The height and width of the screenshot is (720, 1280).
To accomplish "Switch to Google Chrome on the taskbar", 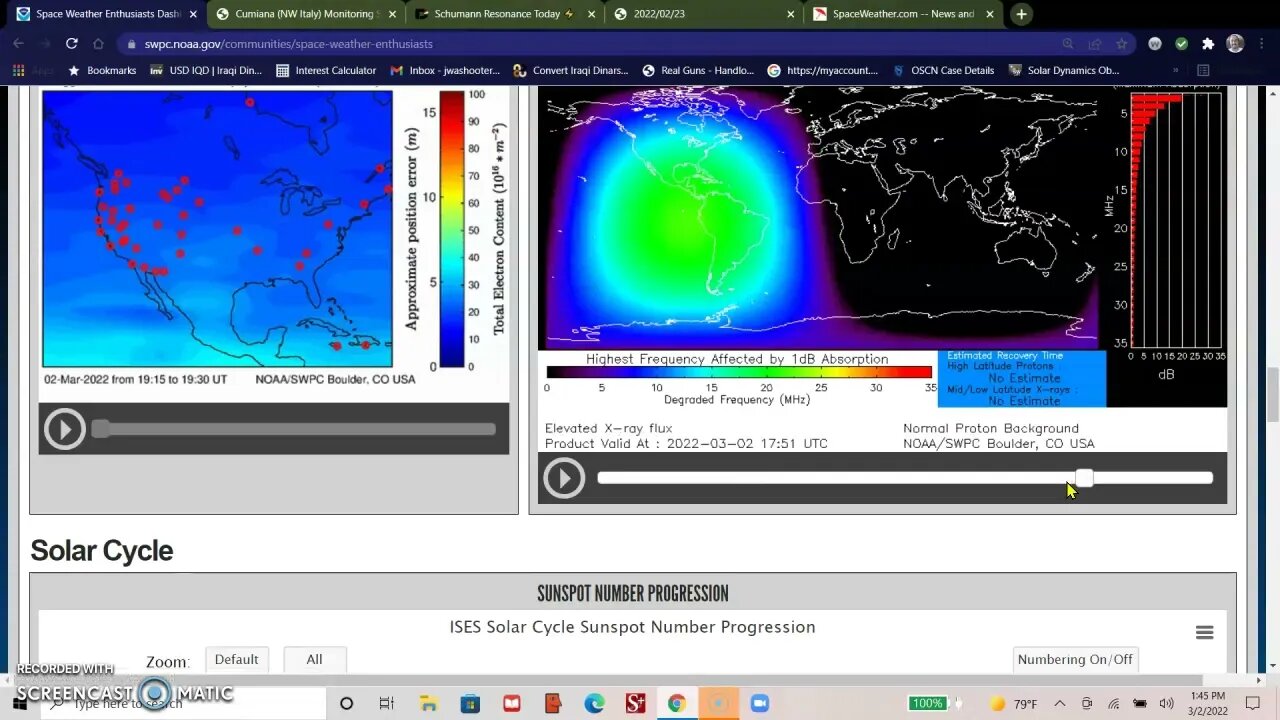I will (676, 704).
